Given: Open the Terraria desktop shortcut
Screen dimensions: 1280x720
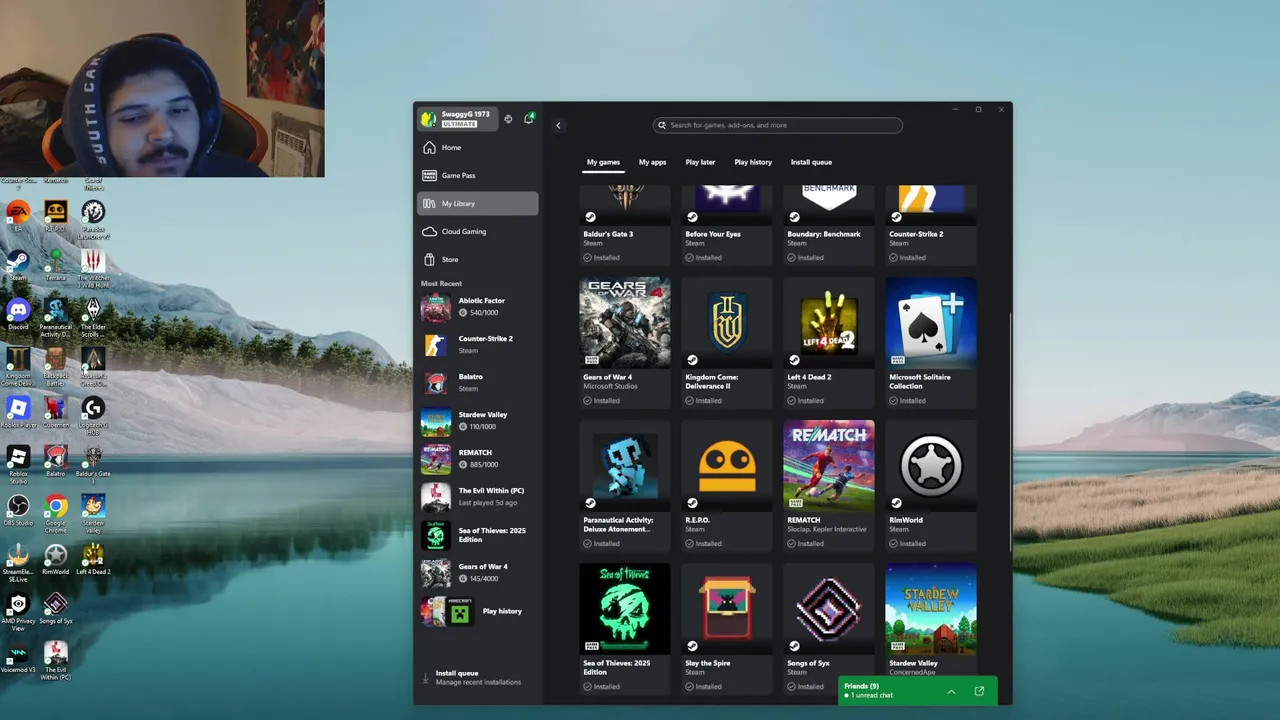Looking at the screenshot, I should pyautogui.click(x=55, y=265).
